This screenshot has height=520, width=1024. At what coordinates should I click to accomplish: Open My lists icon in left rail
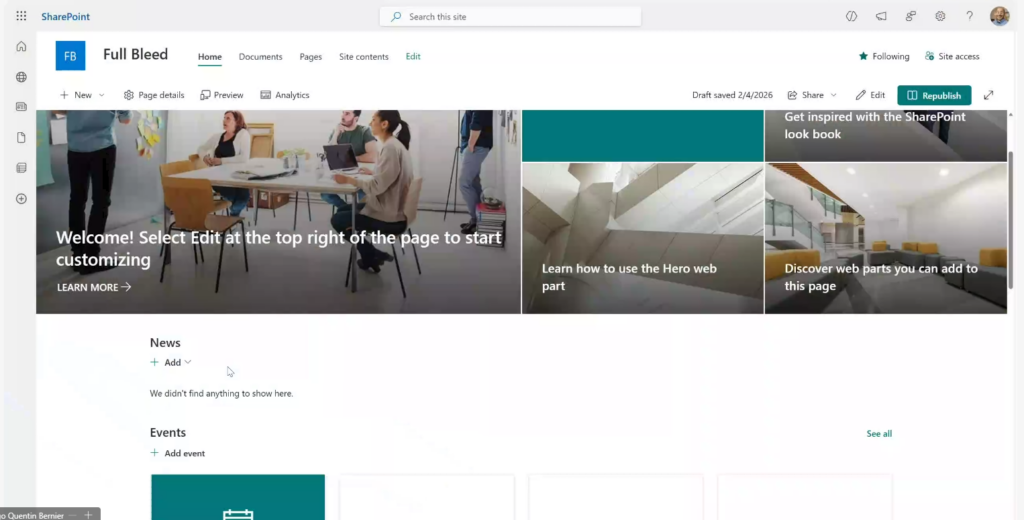21,168
